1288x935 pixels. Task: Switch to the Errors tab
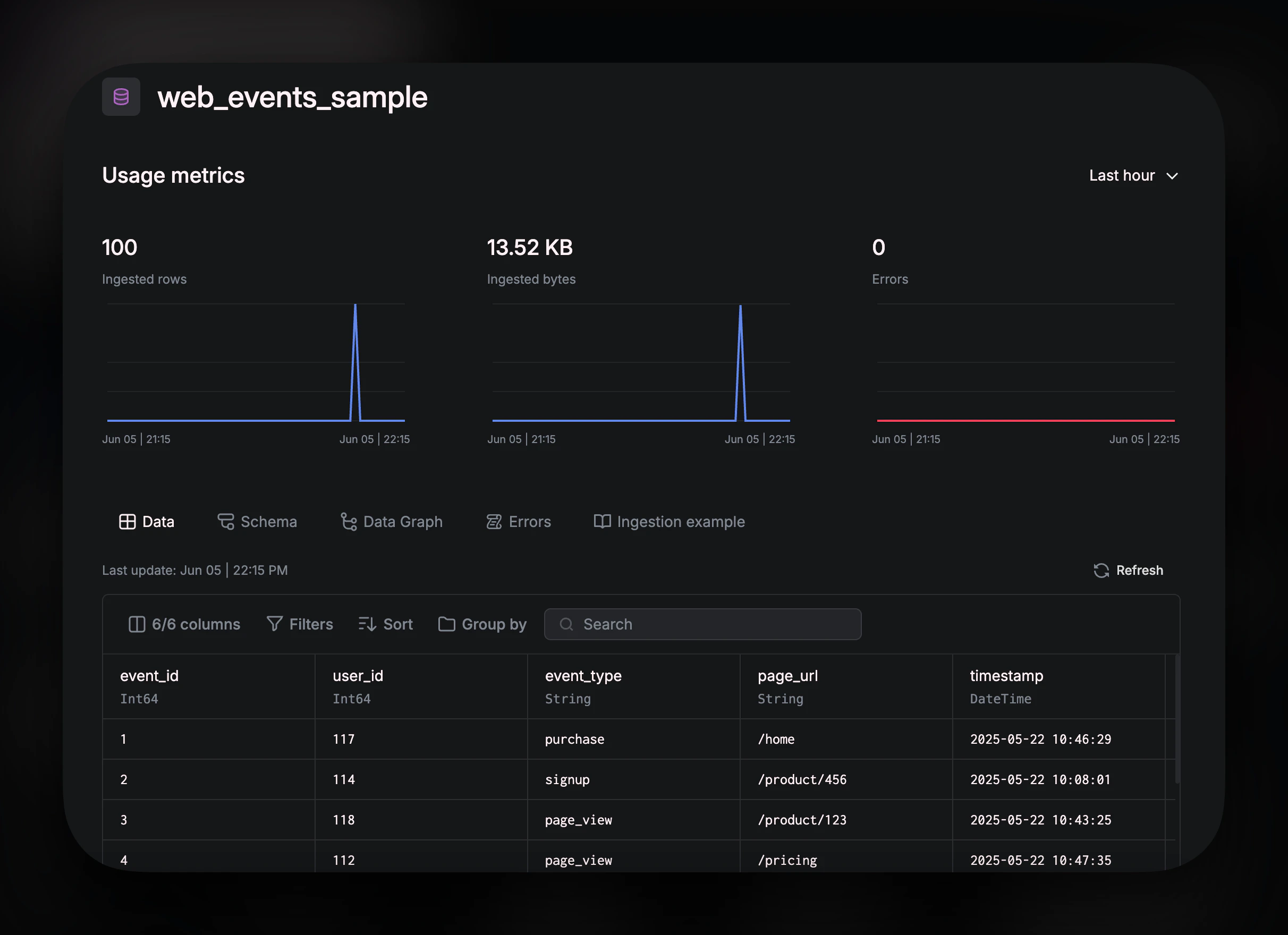pos(518,521)
